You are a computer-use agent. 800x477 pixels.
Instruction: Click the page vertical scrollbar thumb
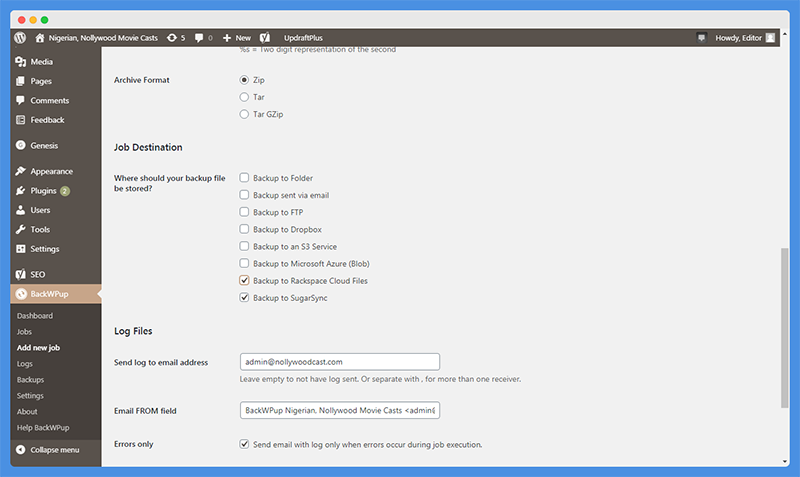[785, 328]
